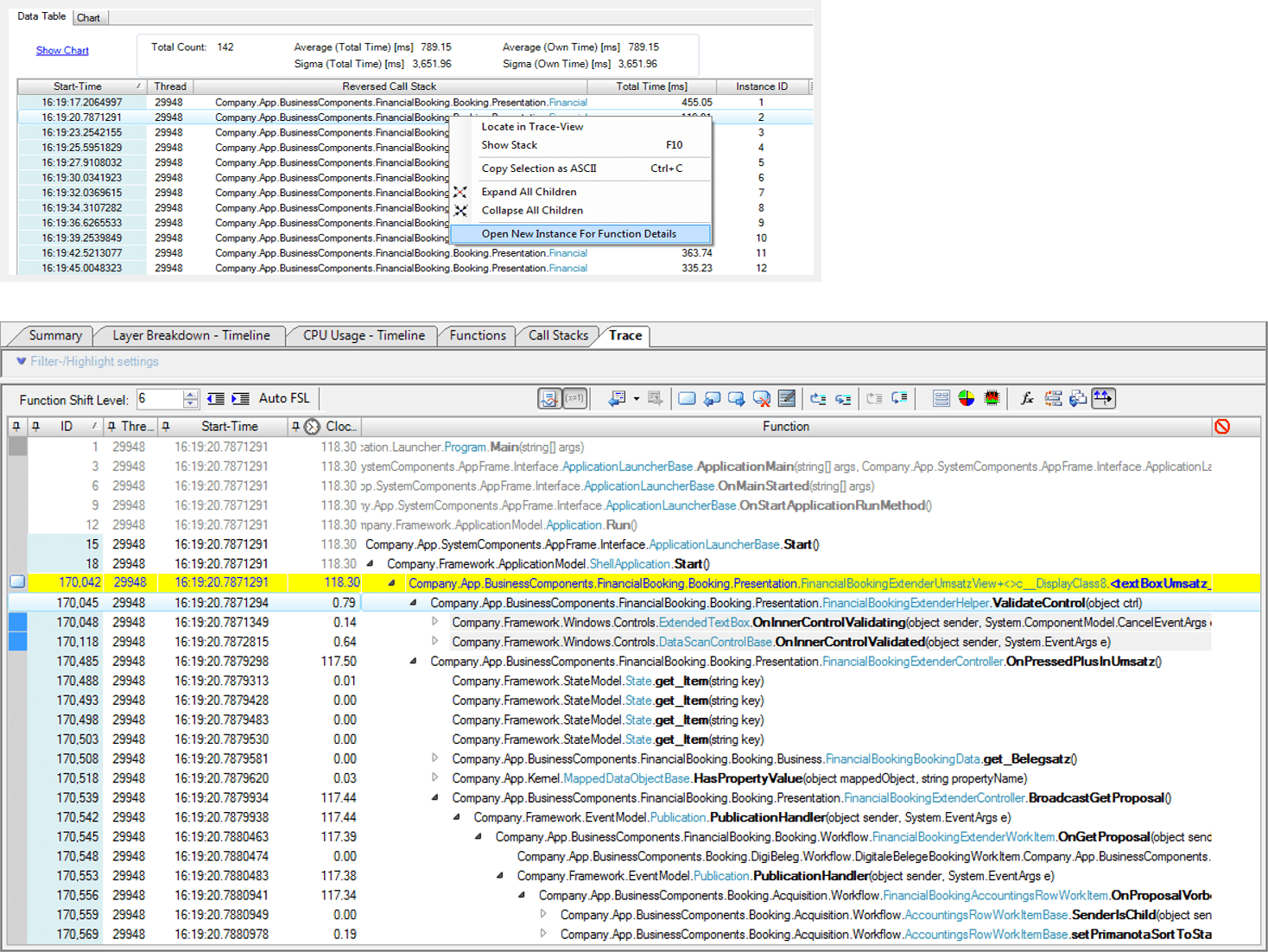
Task: Toggle Auto FSL mode
Action: pyautogui.click(x=285, y=398)
